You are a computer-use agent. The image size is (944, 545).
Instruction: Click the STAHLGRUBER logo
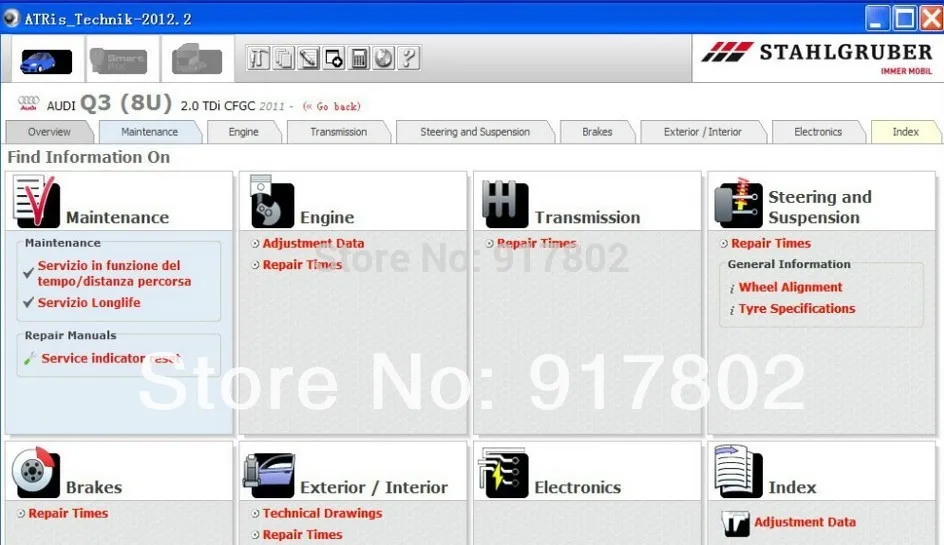click(818, 58)
